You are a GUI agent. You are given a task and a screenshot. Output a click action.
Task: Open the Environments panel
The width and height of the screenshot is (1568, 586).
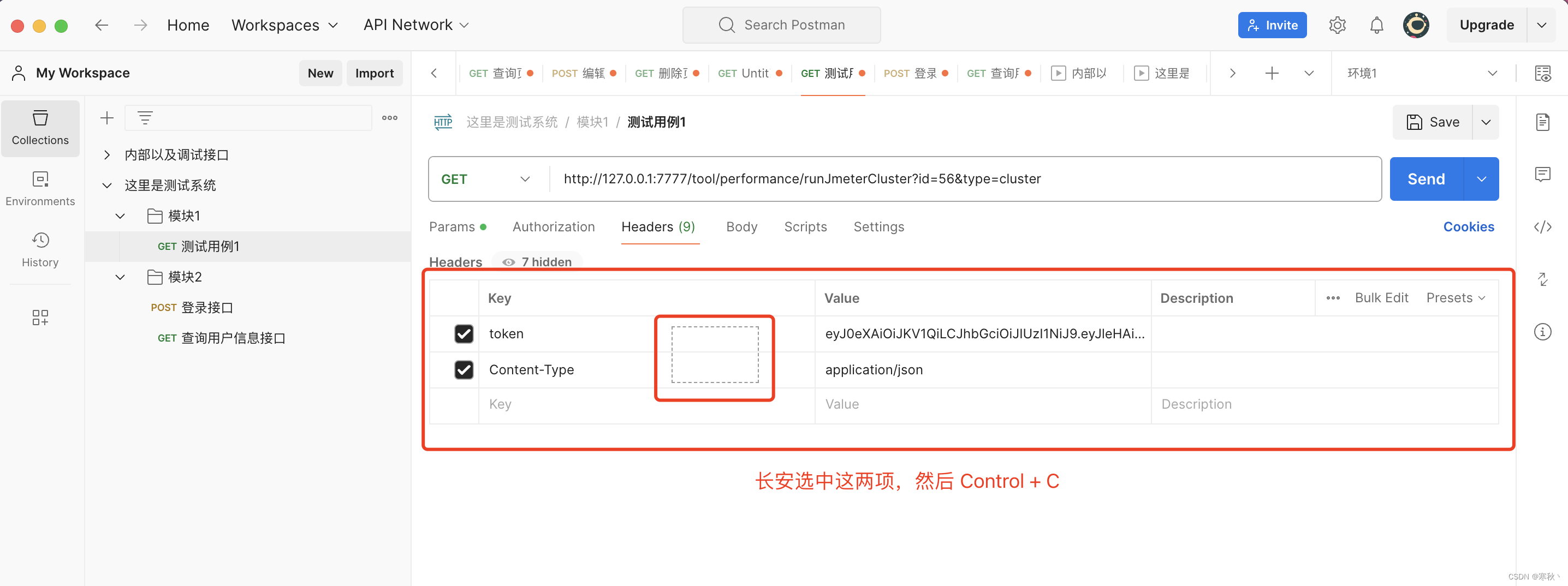pos(40,188)
